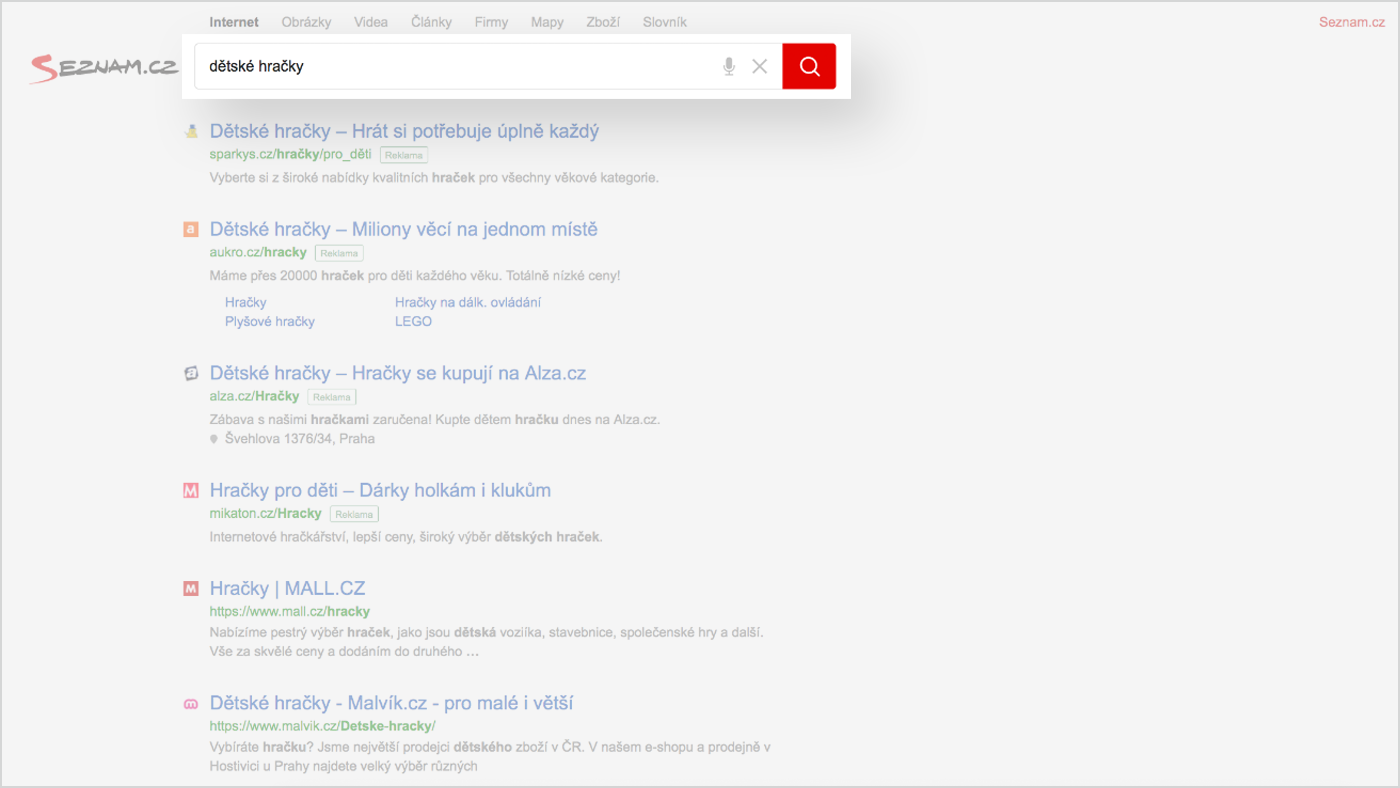
Task: Click the Reklama badge beside sparkys.cz
Action: point(404,155)
